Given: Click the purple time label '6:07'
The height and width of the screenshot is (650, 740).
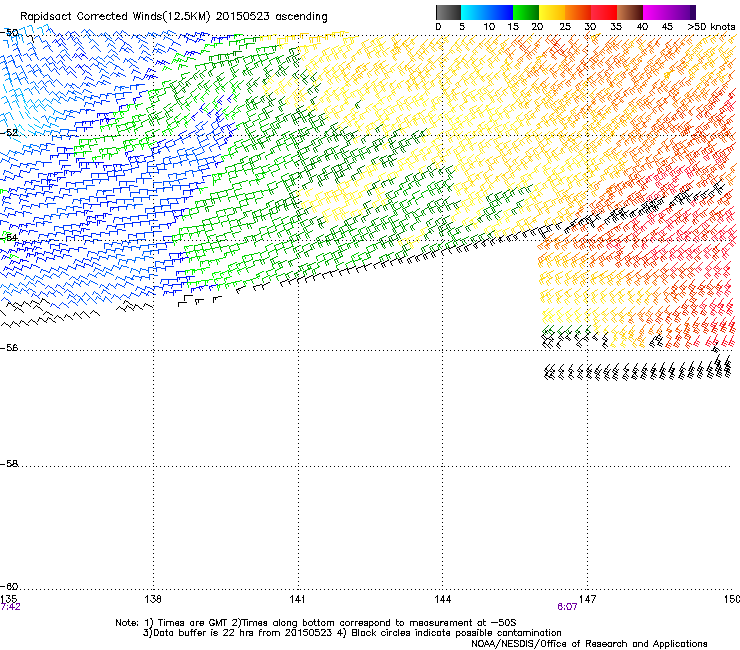Looking at the screenshot, I should (567, 607).
